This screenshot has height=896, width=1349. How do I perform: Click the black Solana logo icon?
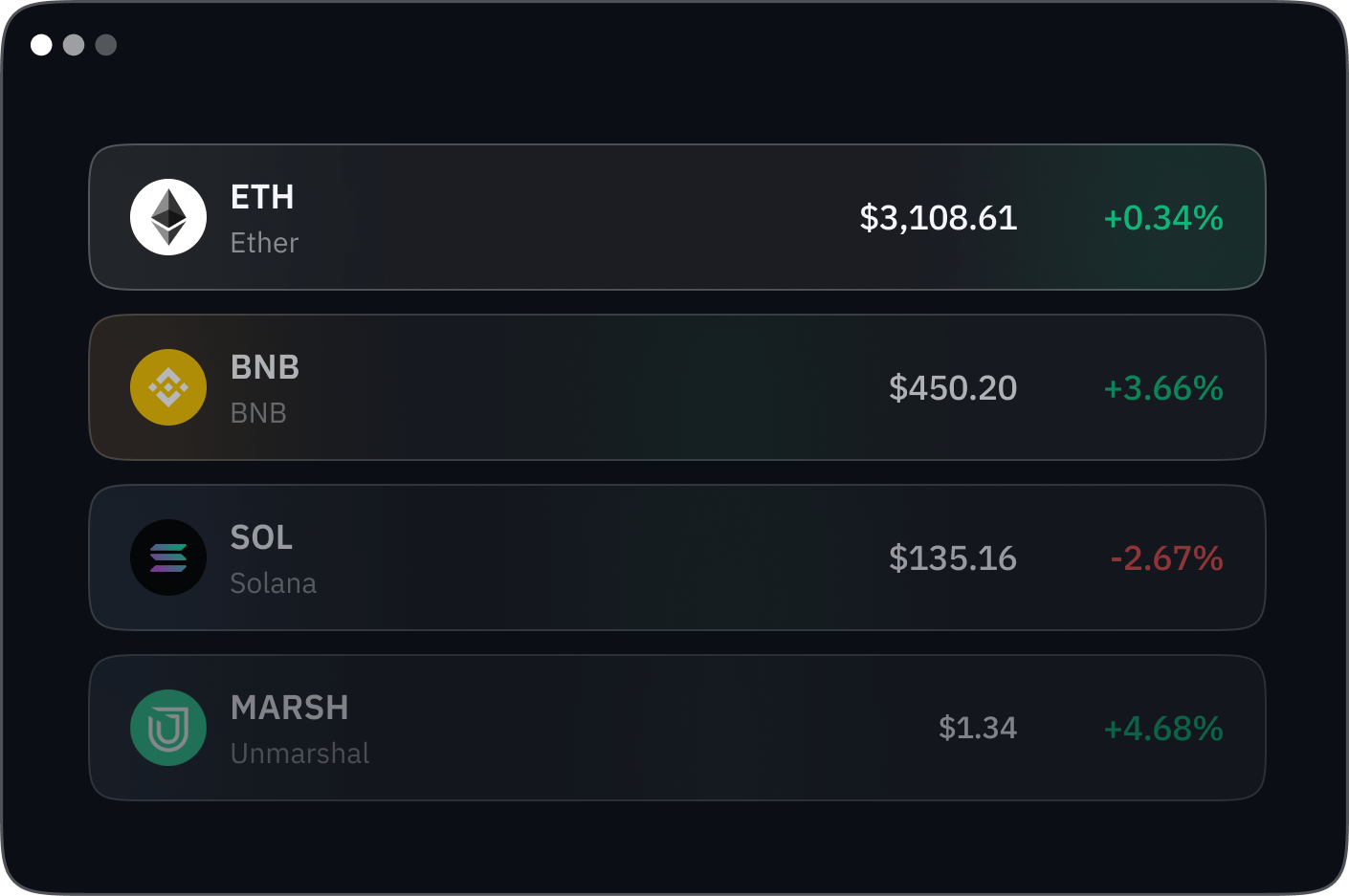[168, 557]
